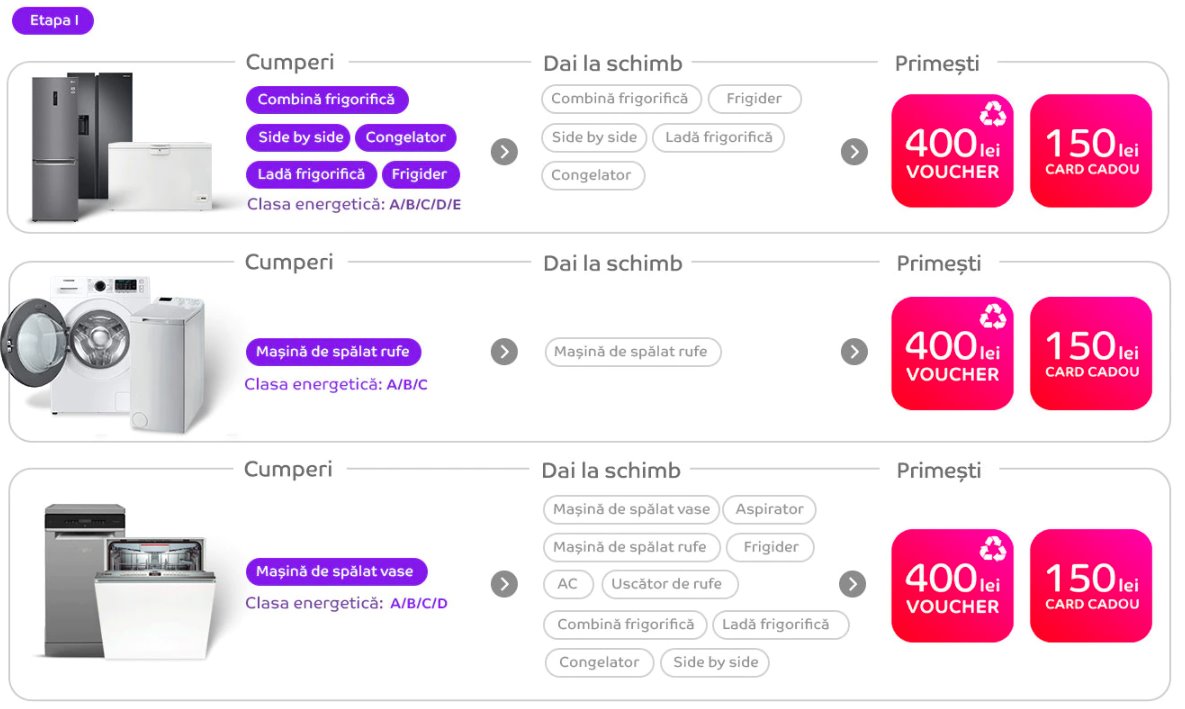Click arrow icon after dishwasher purchase tag
1185x709 pixels.
pyautogui.click(x=504, y=584)
